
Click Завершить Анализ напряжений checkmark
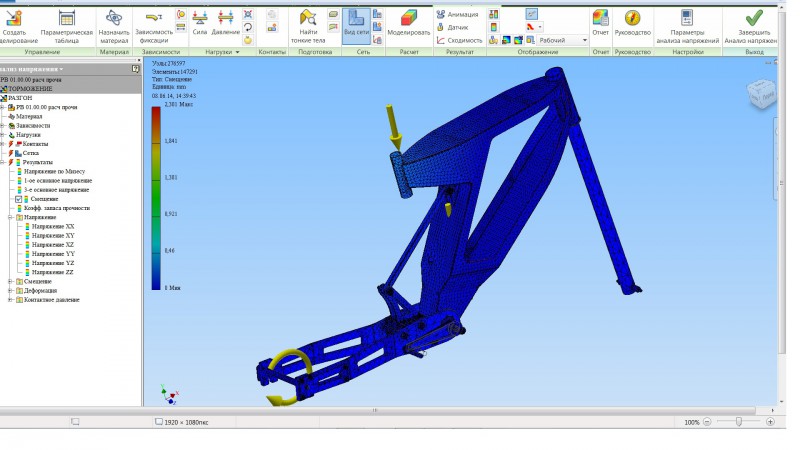(754, 18)
